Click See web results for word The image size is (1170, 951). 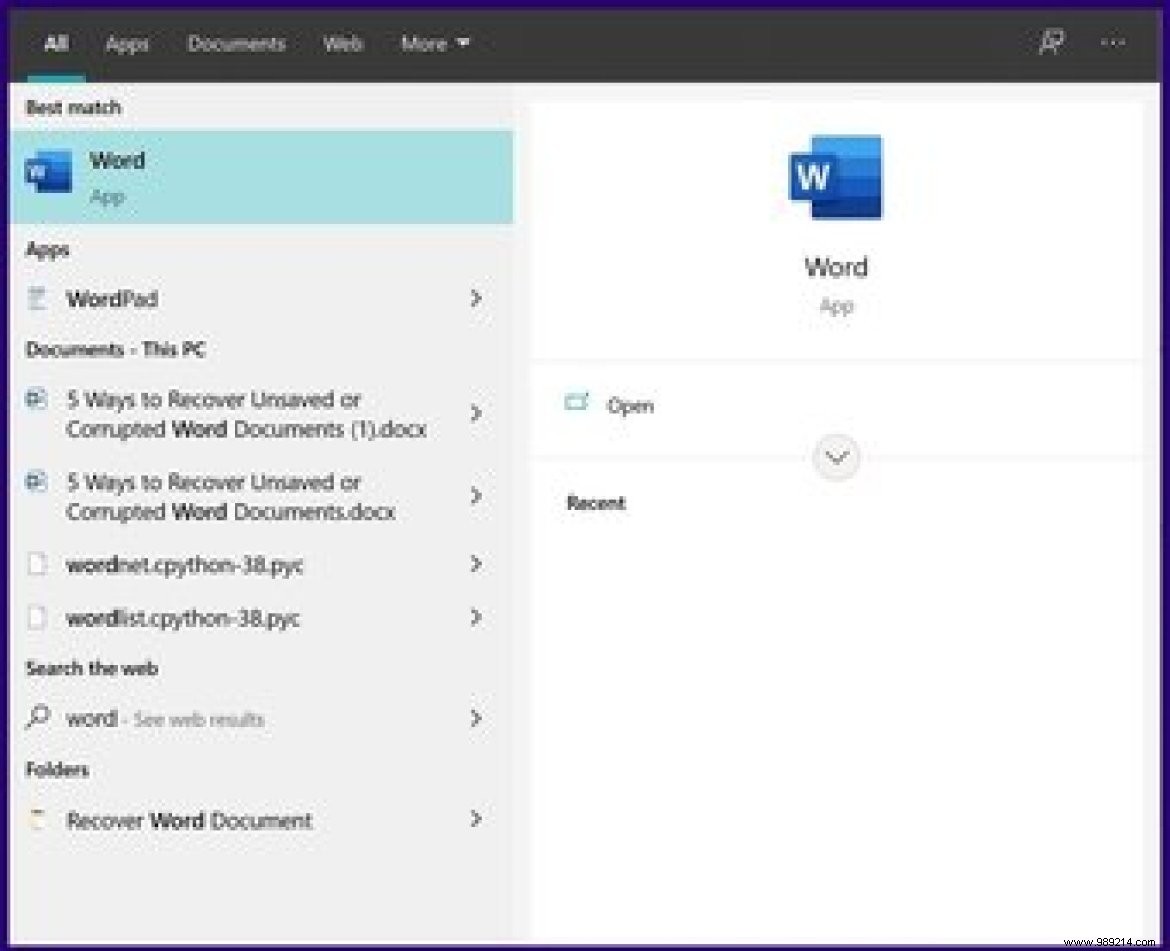pyautogui.click(x=200, y=719)
